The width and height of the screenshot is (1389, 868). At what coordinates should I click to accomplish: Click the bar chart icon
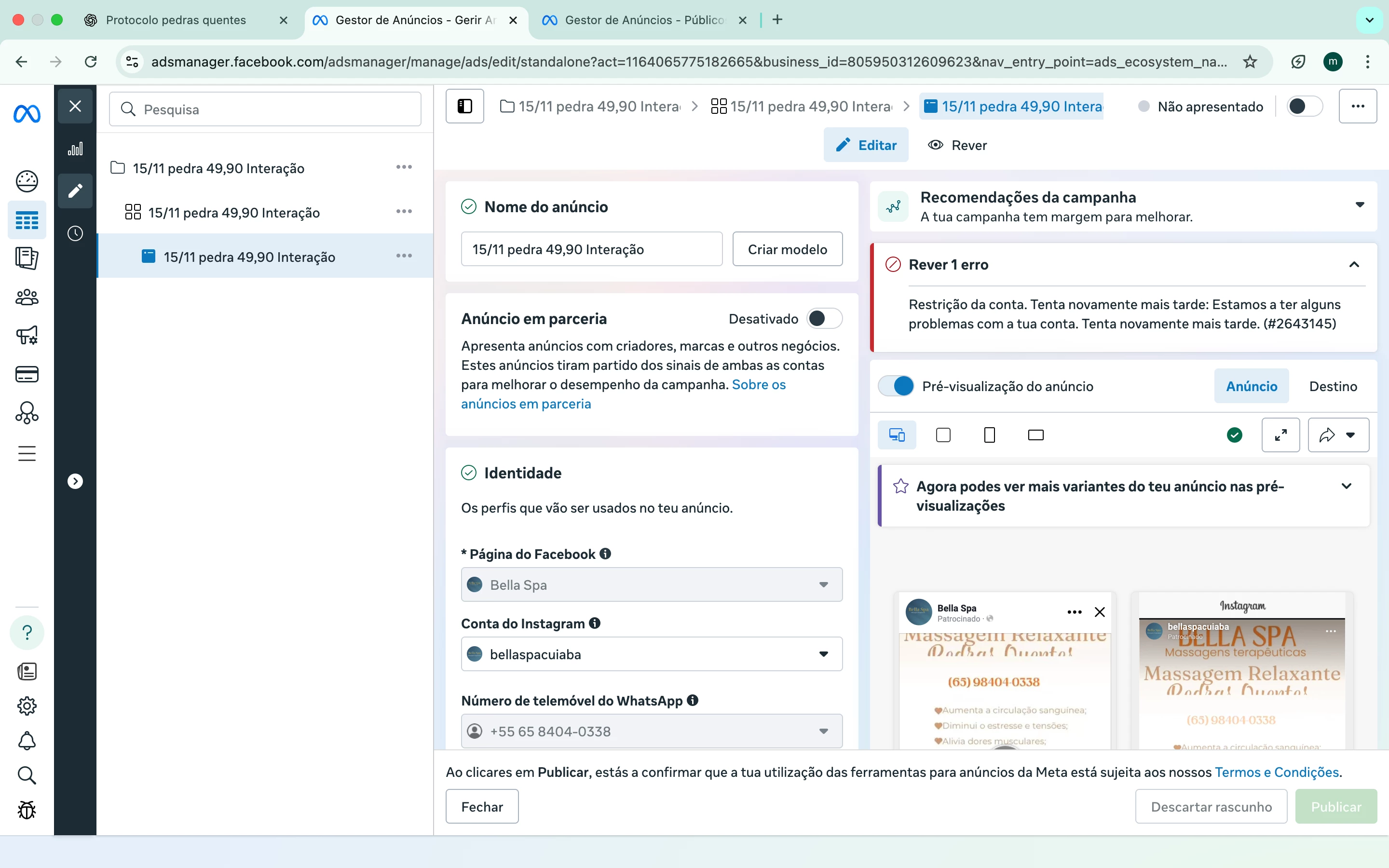75,149
